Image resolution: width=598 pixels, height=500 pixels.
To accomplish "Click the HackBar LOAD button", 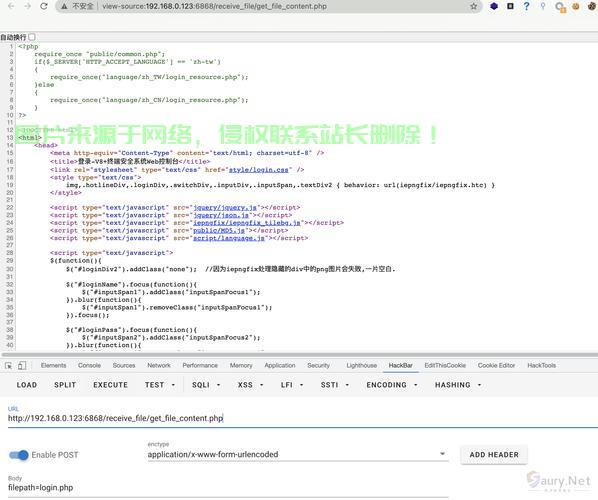I will click(27, 385).
